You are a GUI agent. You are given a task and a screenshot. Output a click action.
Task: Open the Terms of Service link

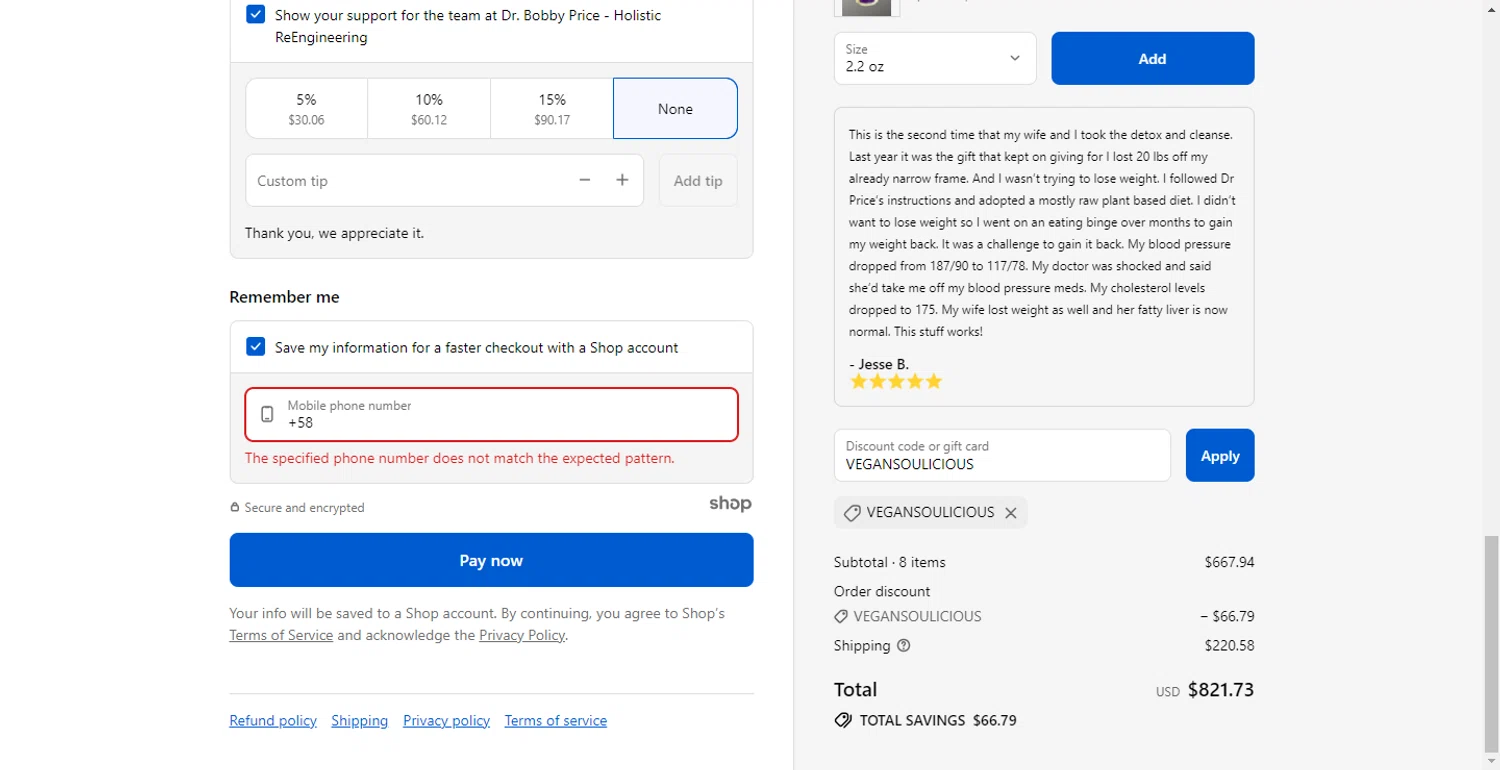281,635
